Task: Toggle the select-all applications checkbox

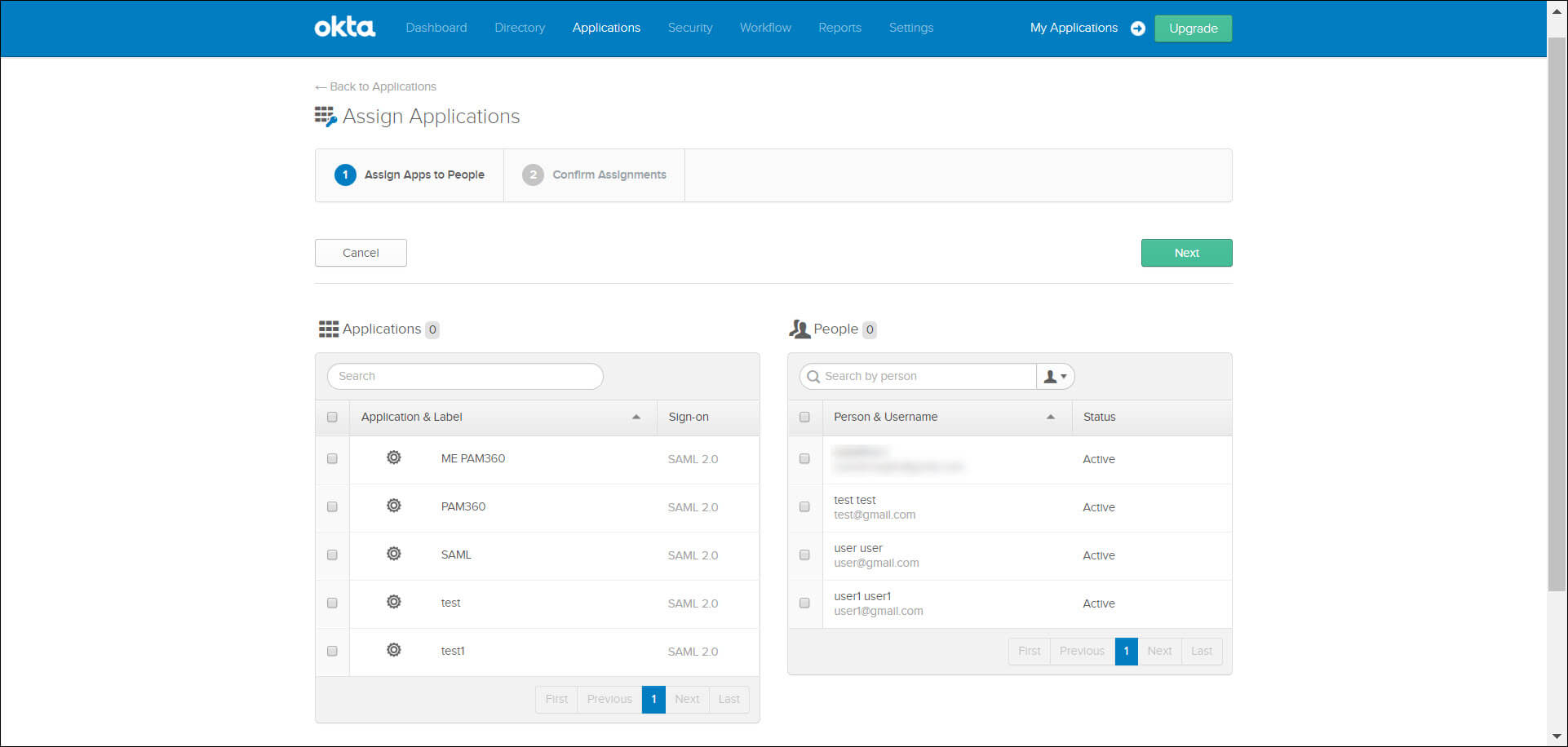Action: pyautogui.click(x=332, y=417)
